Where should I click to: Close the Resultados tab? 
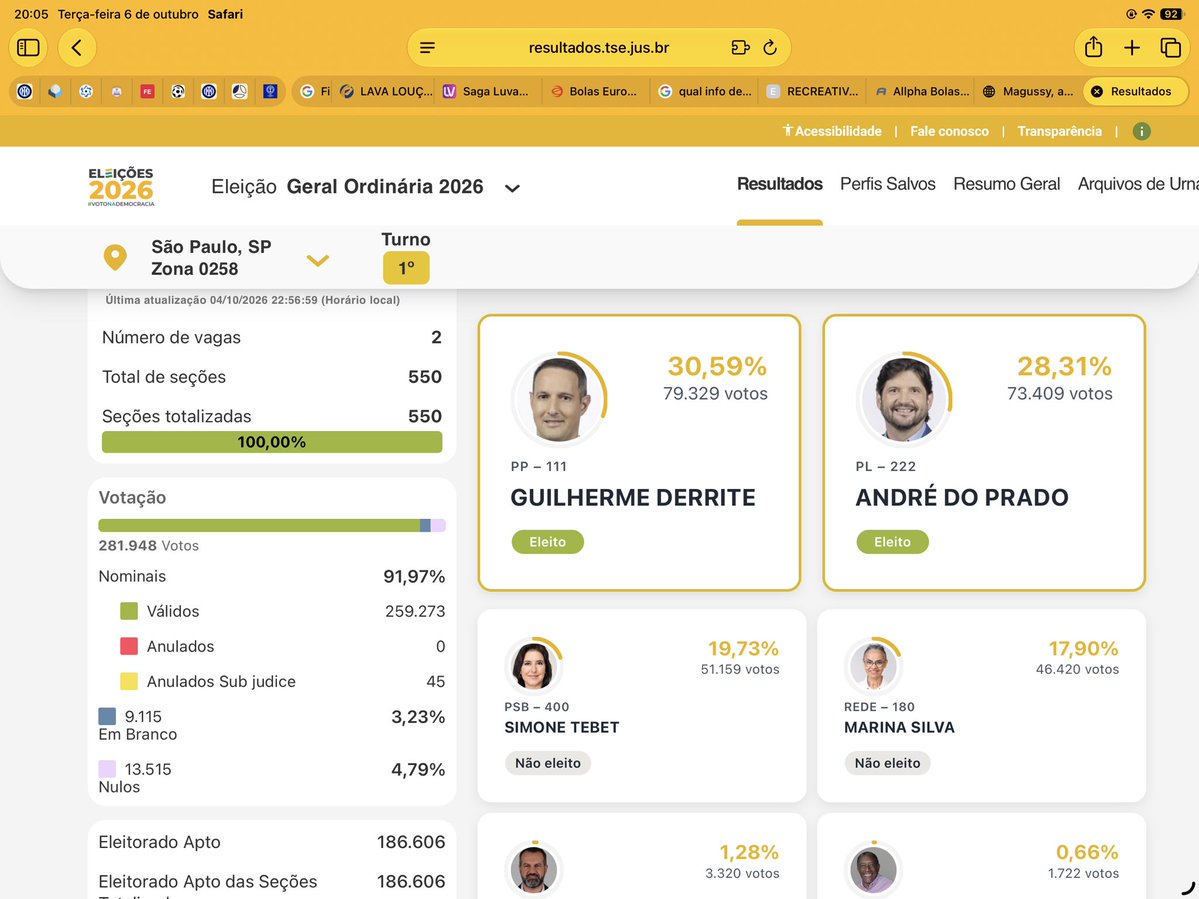pos(1097,92)
